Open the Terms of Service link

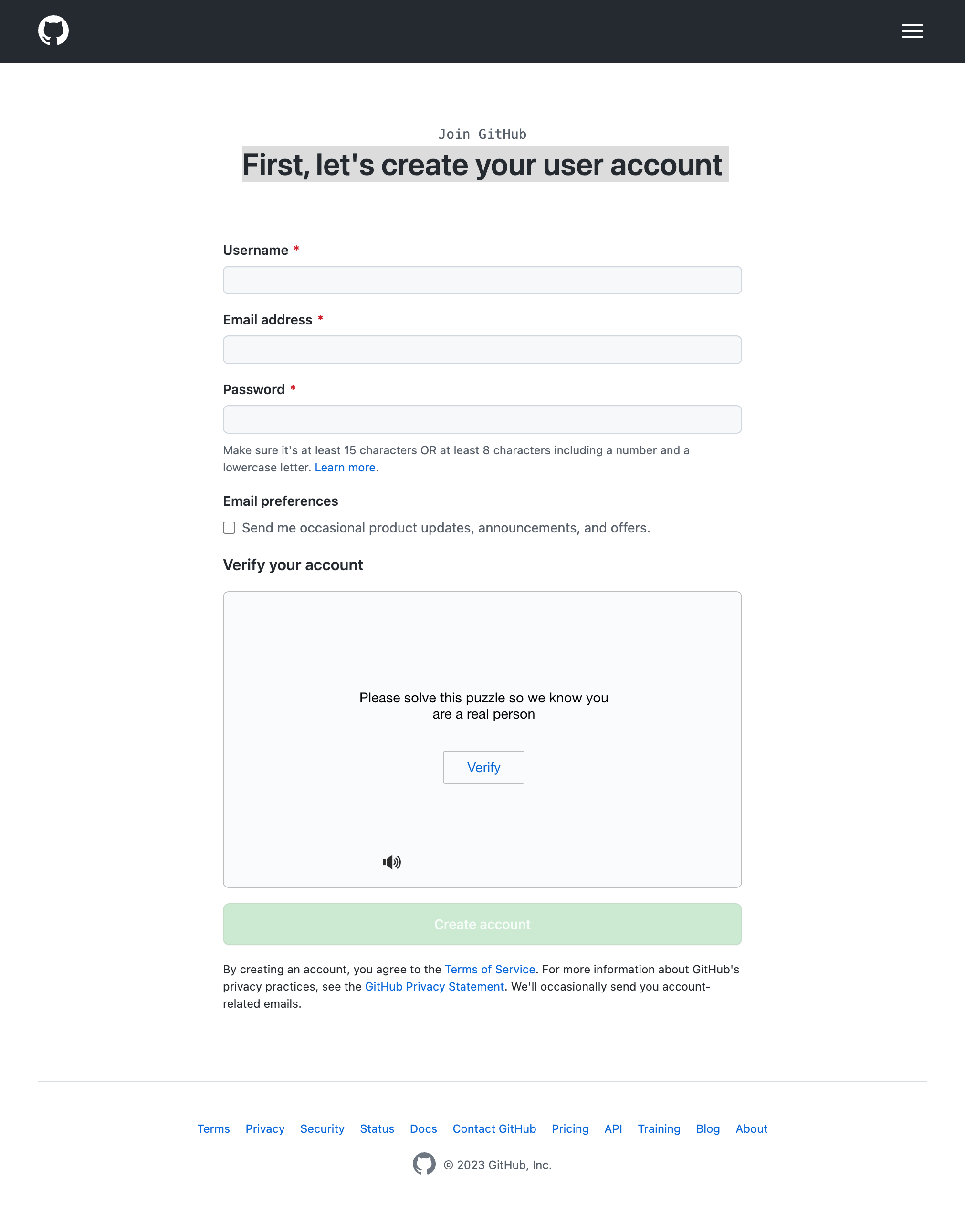tap(489, 970)
